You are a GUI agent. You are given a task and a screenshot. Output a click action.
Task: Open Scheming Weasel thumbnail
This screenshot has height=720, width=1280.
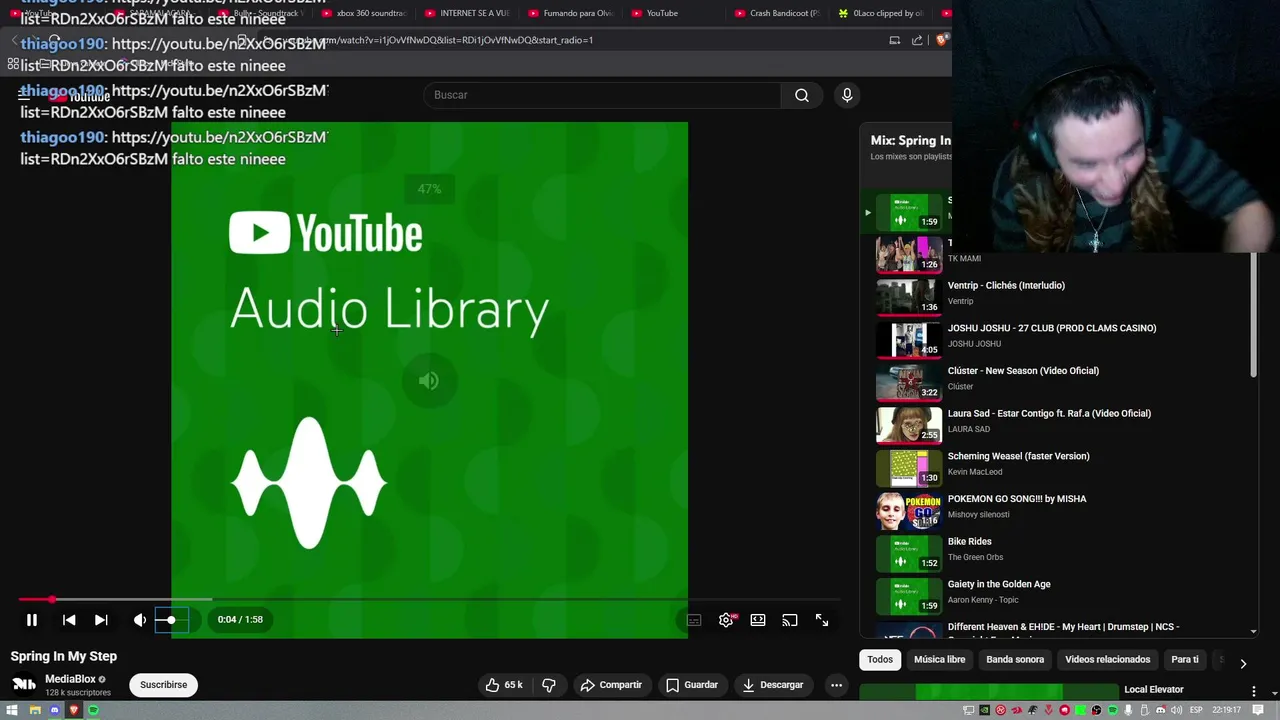click(x=909, y=468)
